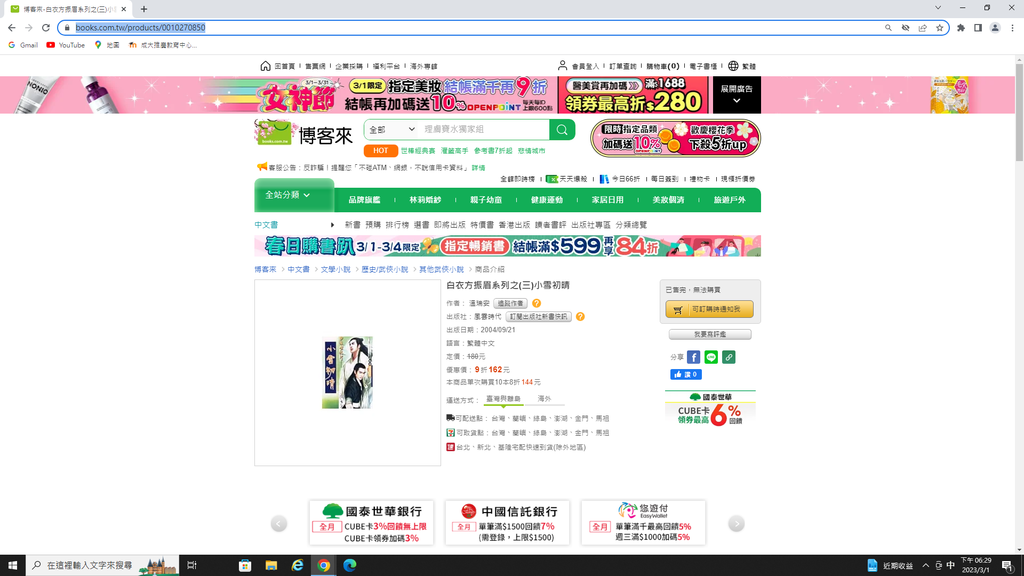Share the book on Facebook
Viewport: 1024px width, 576px height.
click(693, 357)
